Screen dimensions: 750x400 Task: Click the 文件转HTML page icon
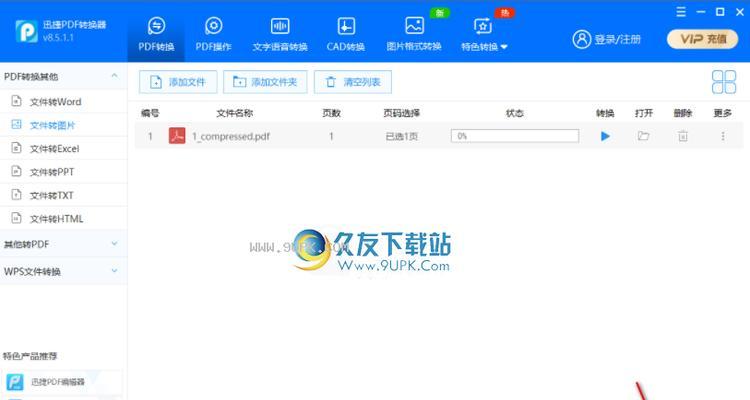[x=16, y=218]
